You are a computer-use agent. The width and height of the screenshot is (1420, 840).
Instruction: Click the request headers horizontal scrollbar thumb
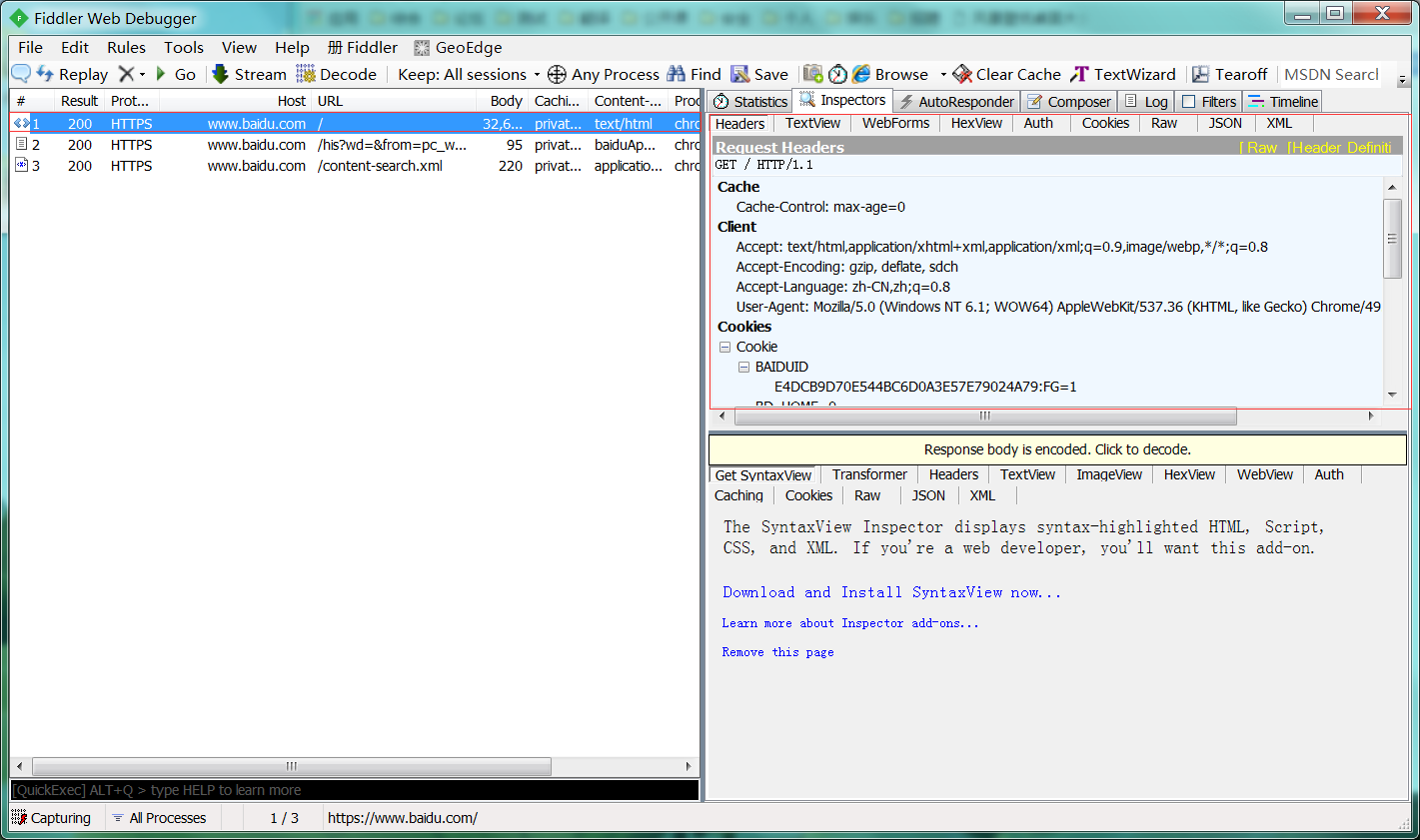coord(984,416)
